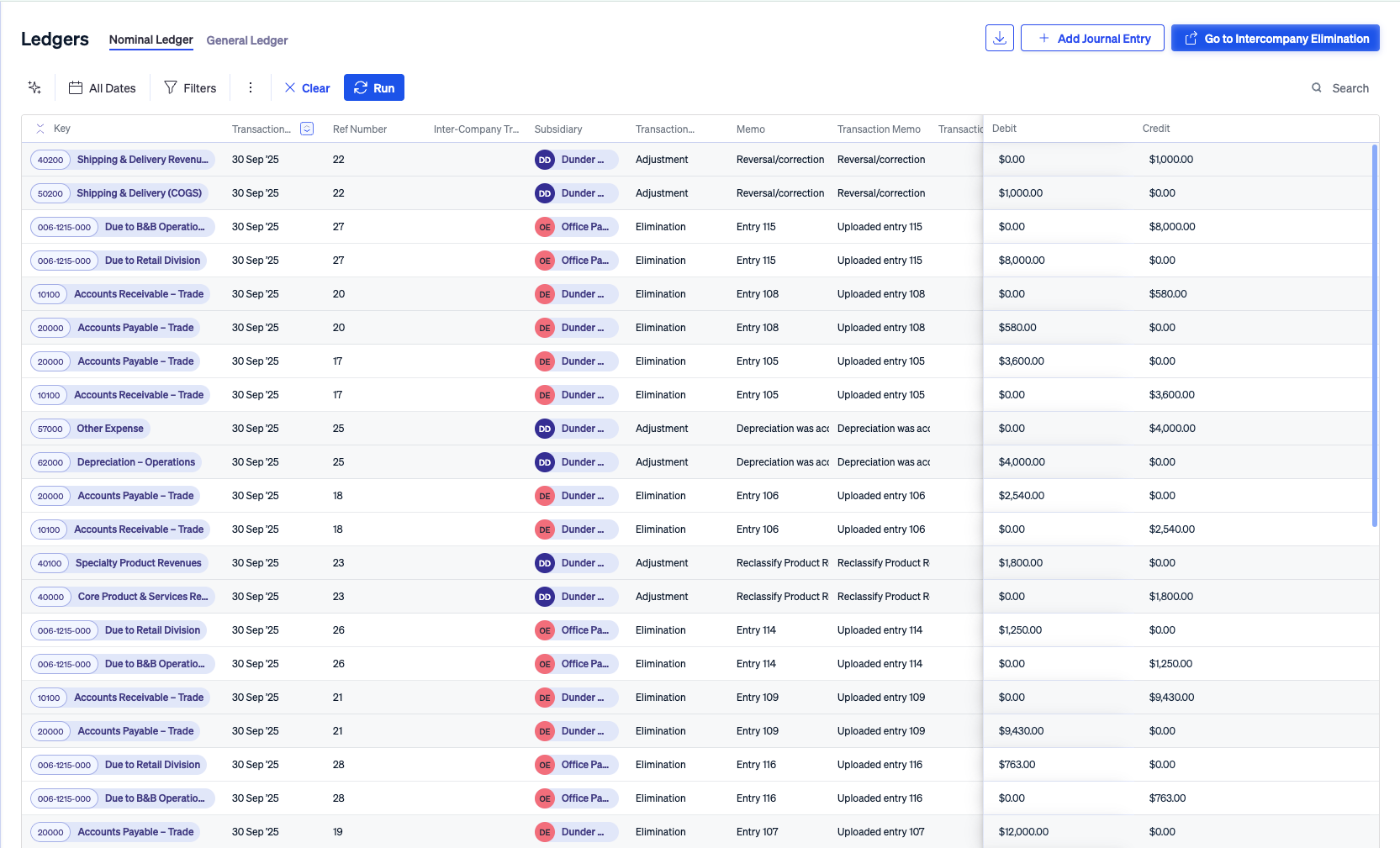Click Go to Intercompany Elimination
1400x848 pixels.
1275,38
